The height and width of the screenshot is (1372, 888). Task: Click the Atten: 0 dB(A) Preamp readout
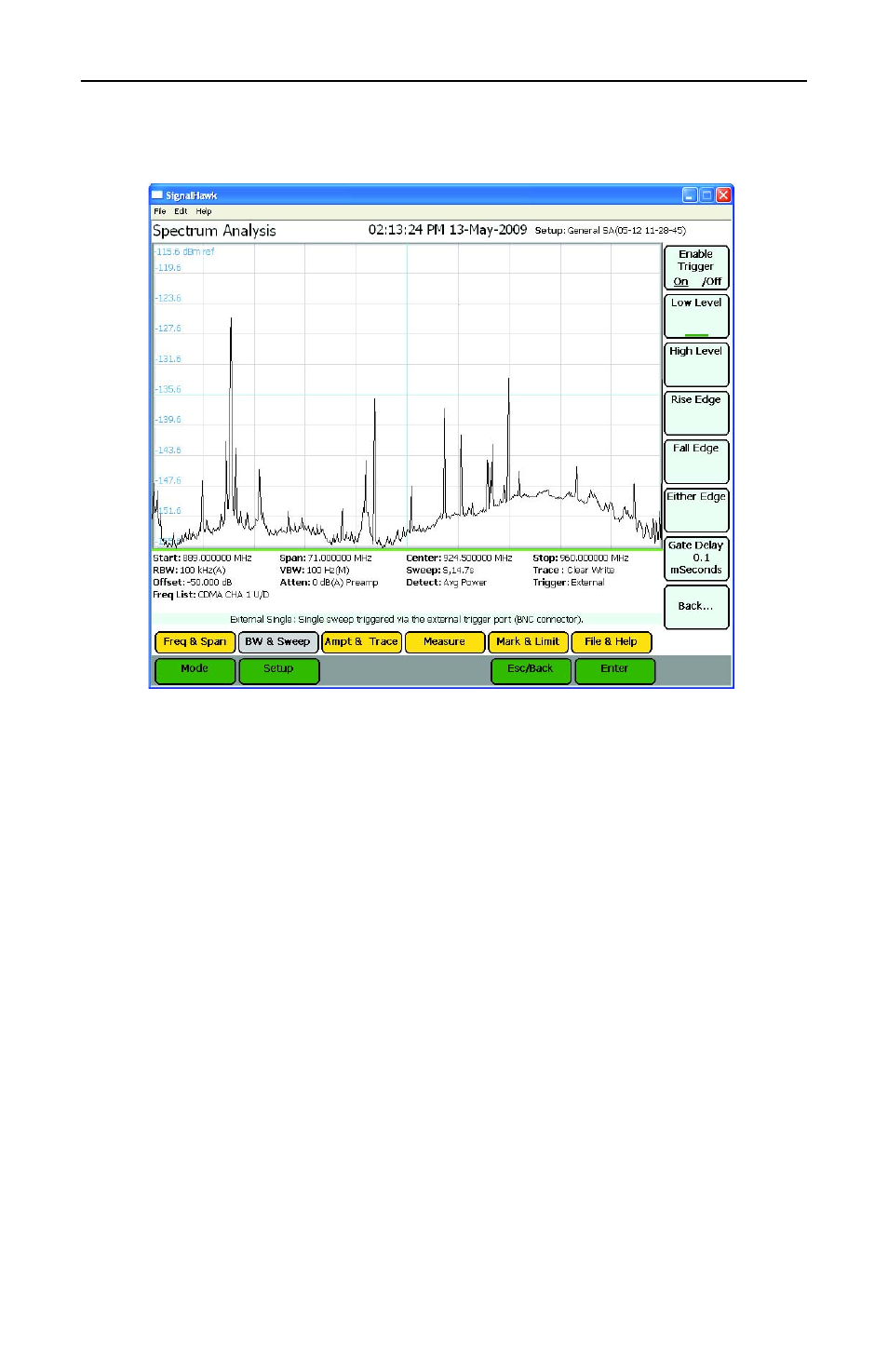tap(329, 583)
